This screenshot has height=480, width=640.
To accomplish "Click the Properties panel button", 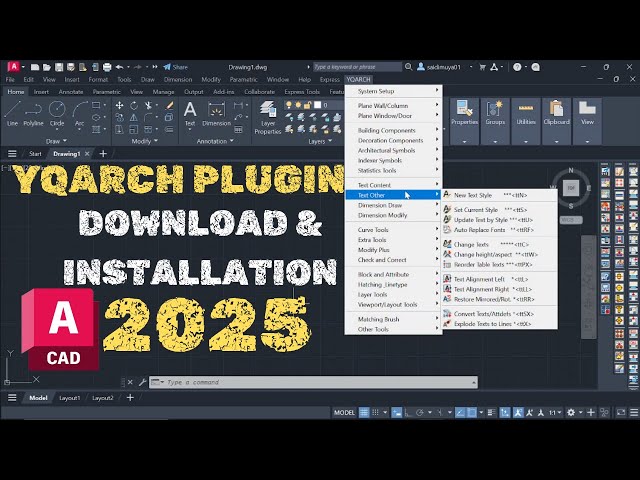I will tap(464, 121).
